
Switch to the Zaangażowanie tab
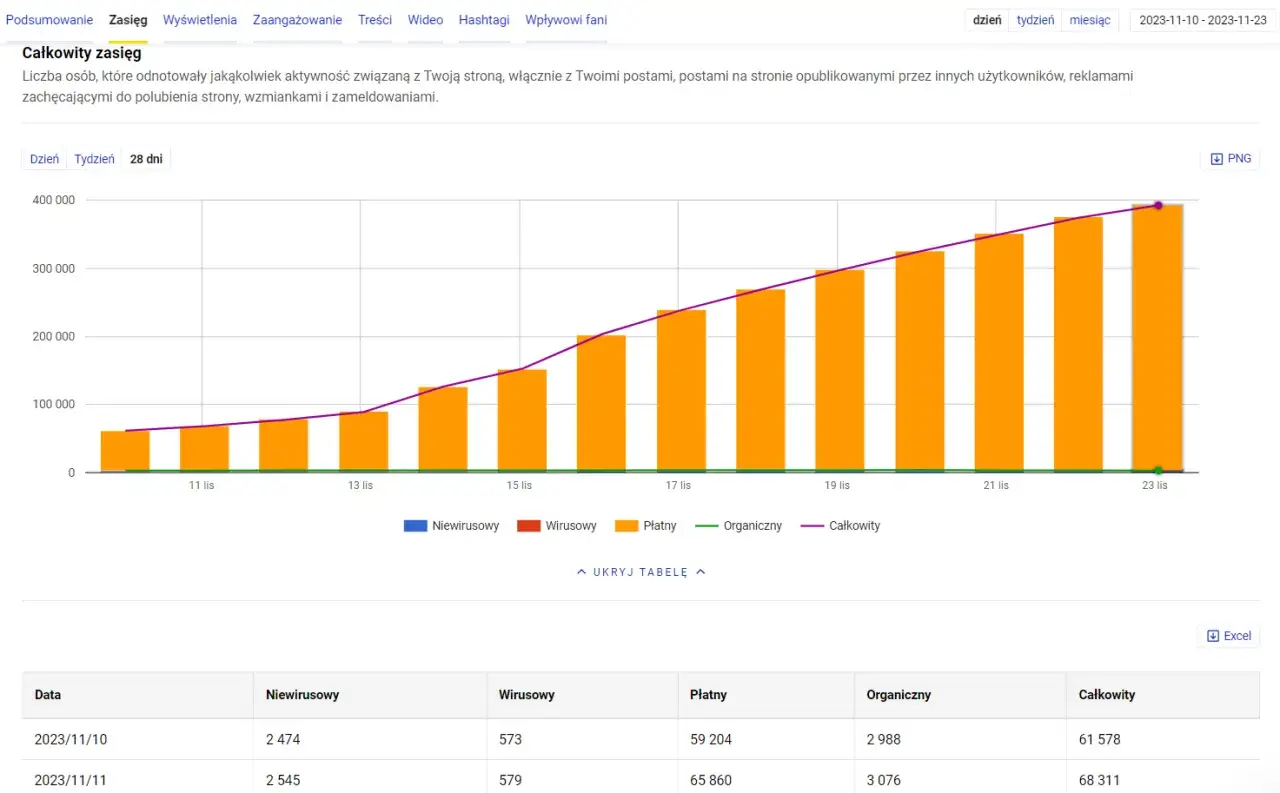[x=297, y=20]
